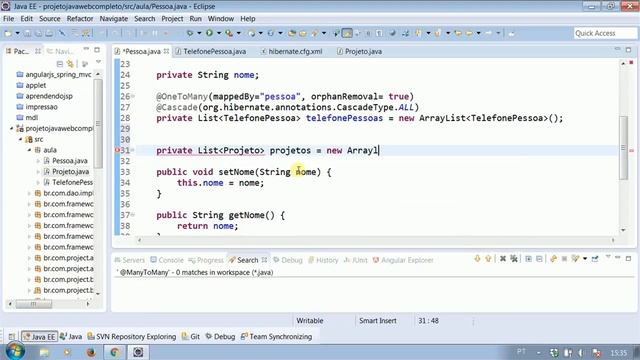Open Package Explorer view menu triangle
640x360 pixels.
tap(98, 62)
